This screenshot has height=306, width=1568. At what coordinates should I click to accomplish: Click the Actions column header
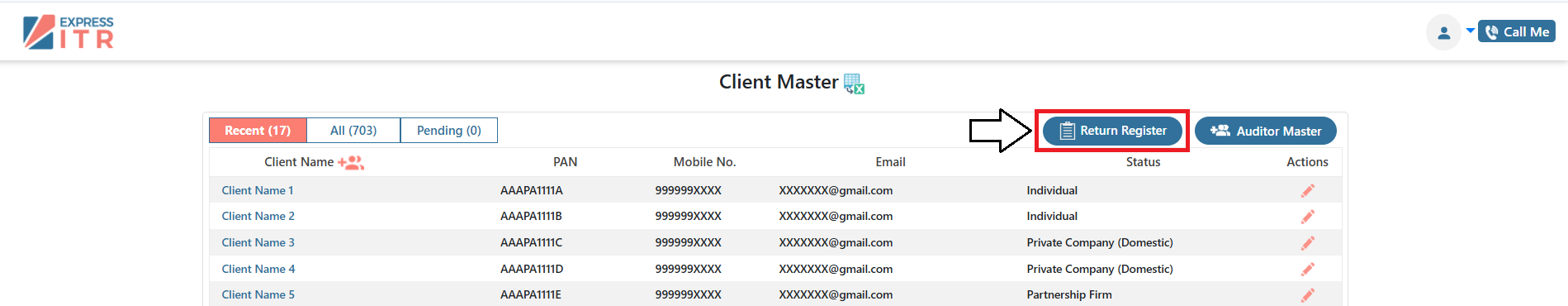point(1307,162)
